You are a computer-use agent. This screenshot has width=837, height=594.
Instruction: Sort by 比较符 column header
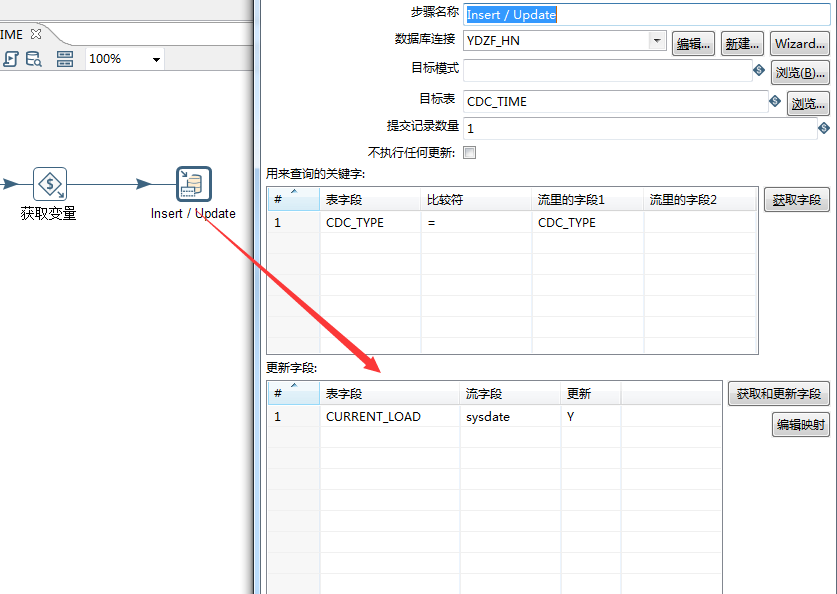pyautogui.click(x=476, y=200)
